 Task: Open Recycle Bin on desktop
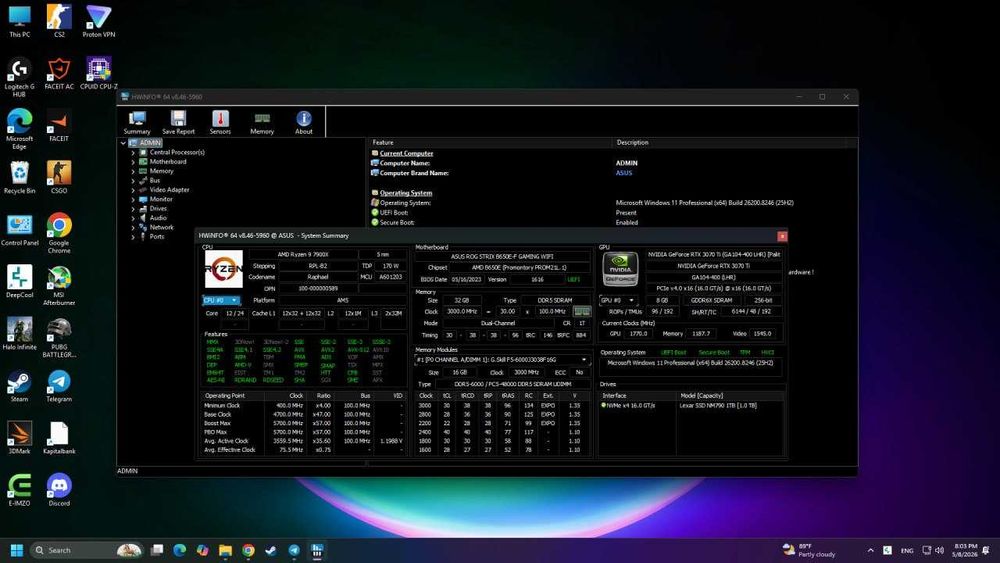[x=19, y=177]
